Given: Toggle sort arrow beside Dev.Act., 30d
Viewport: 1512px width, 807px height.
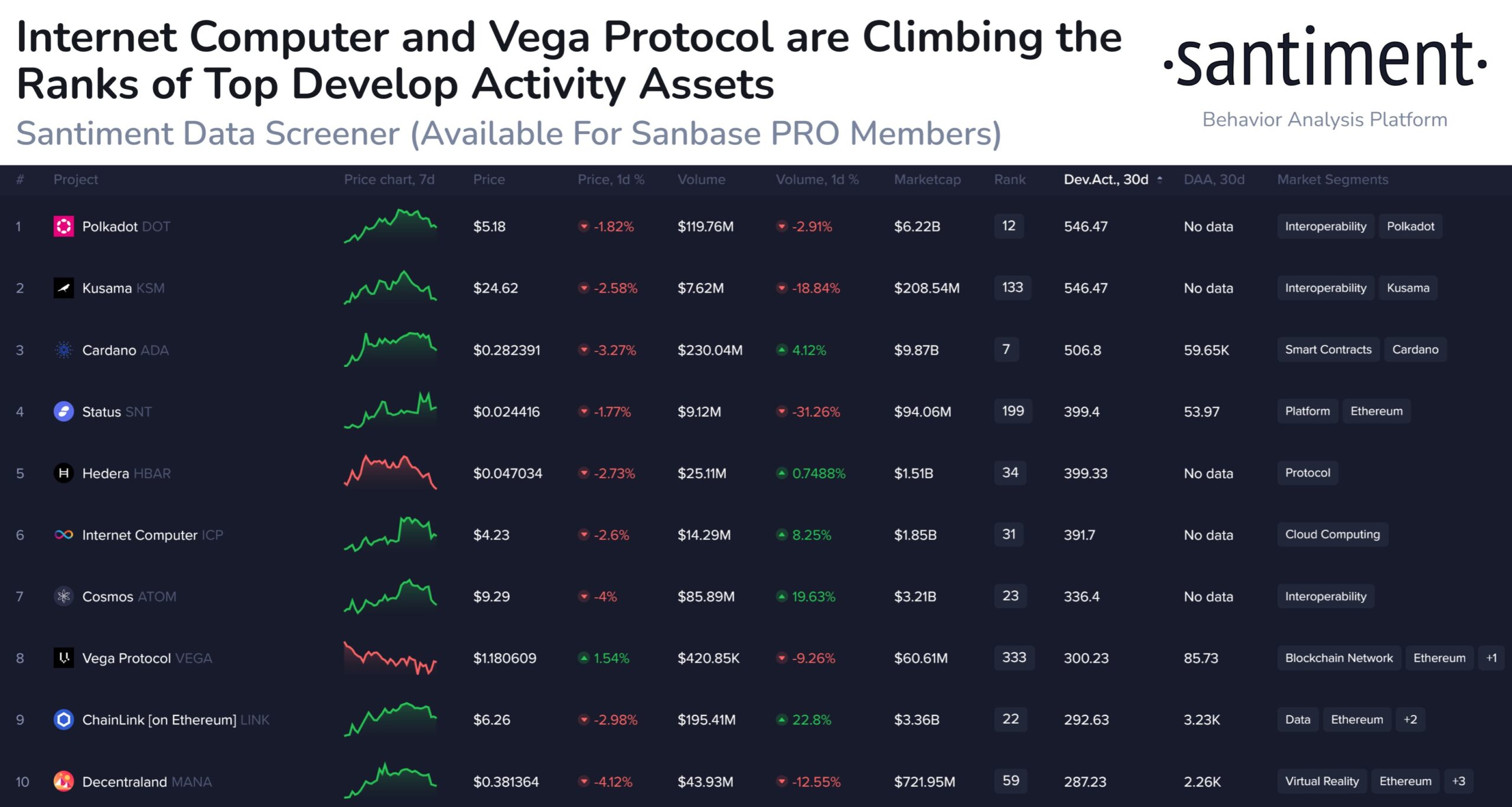Looking at the screenshot, I should click(1159, 180).
